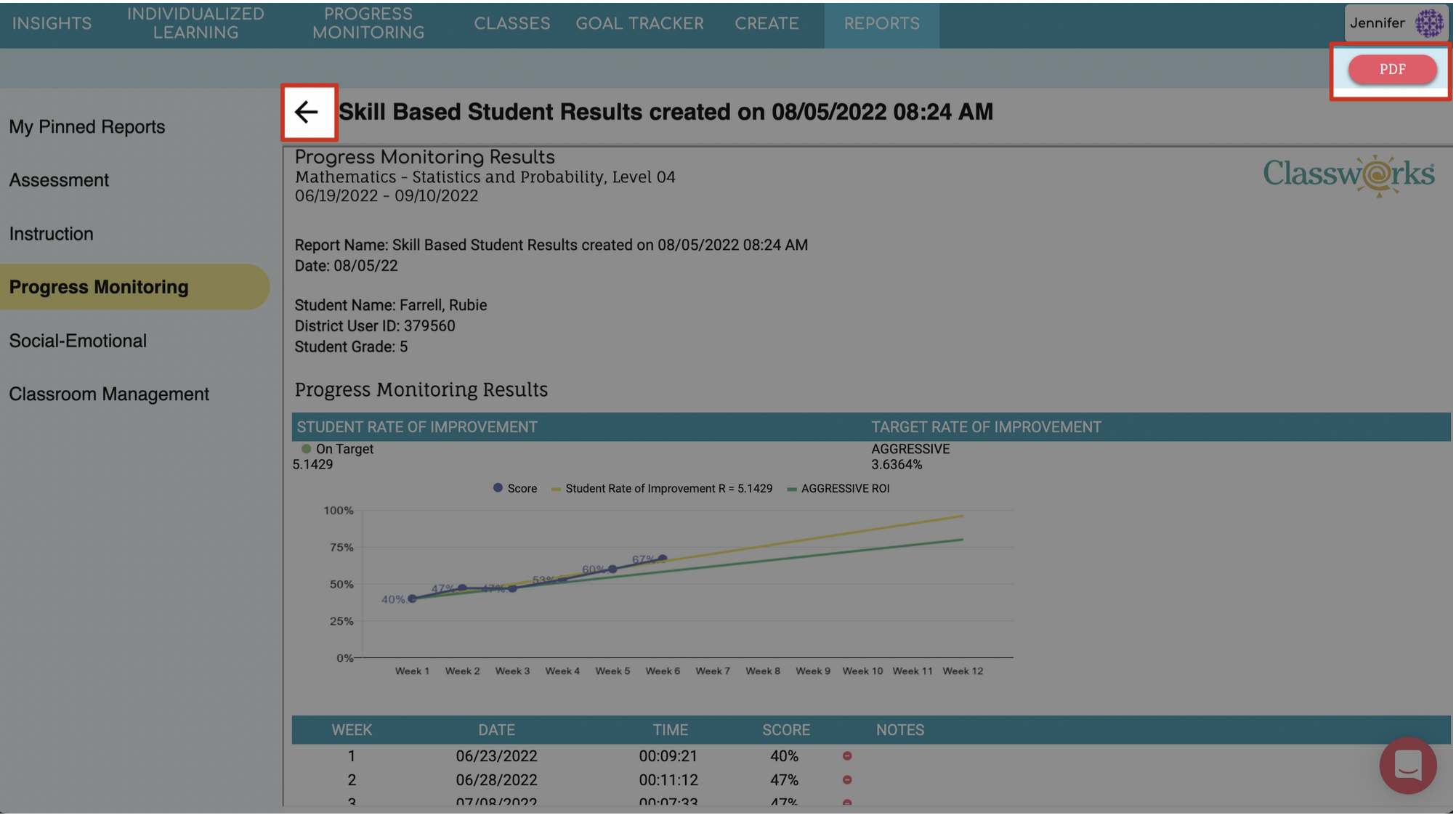Click red notes icon for week 1
The image size is (1456, 815).
point(847,756)
